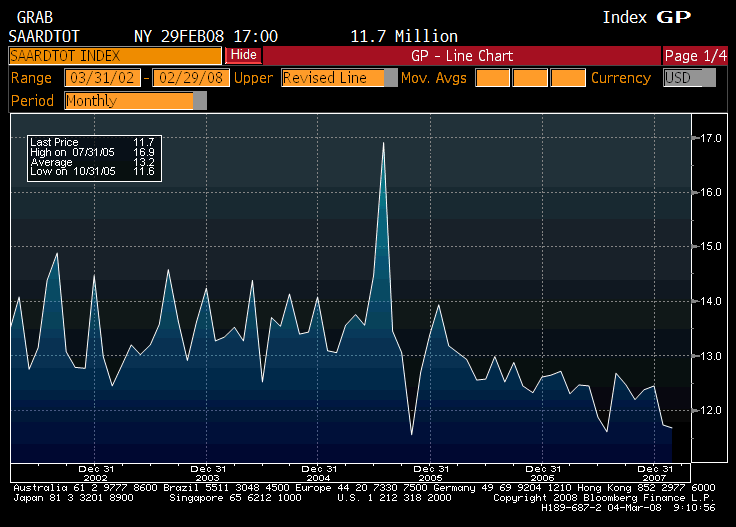Screen dimensions: 736x527
Task: Open the Monthly period dropdown
Action: [x=135, y=101]
